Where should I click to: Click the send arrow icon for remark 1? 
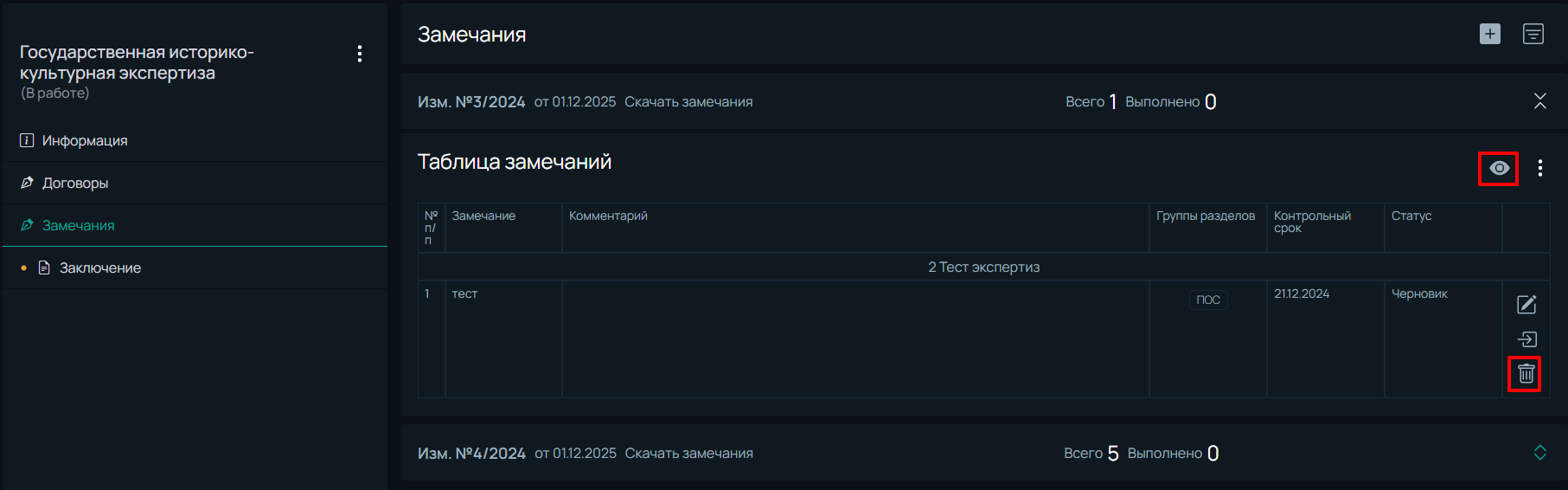1527,339
